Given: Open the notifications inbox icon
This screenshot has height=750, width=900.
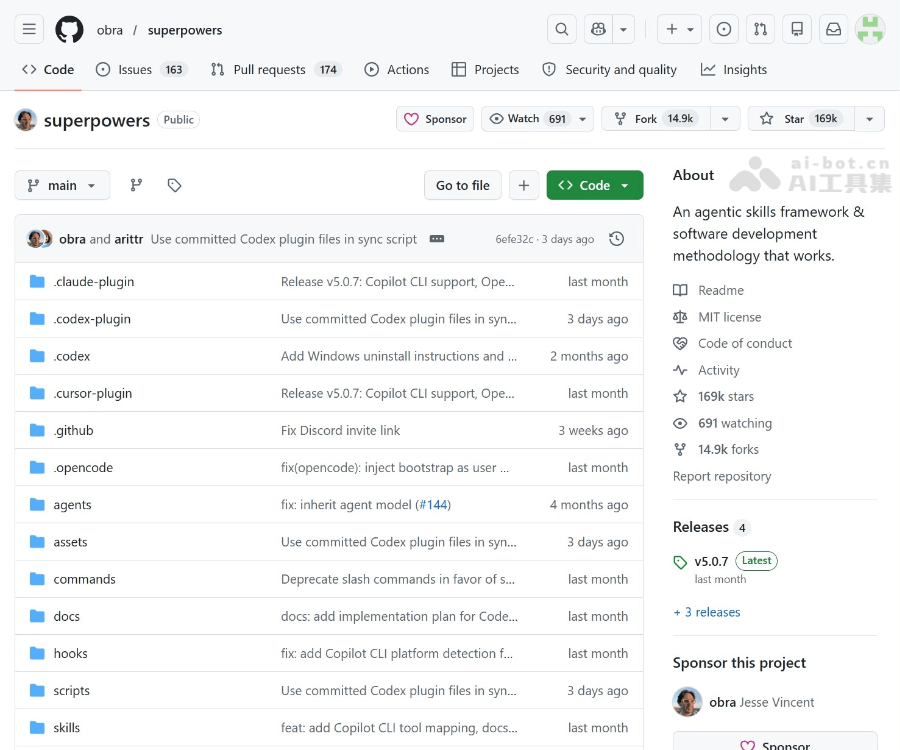Looking at the screenshot, I should click(833, 29).
